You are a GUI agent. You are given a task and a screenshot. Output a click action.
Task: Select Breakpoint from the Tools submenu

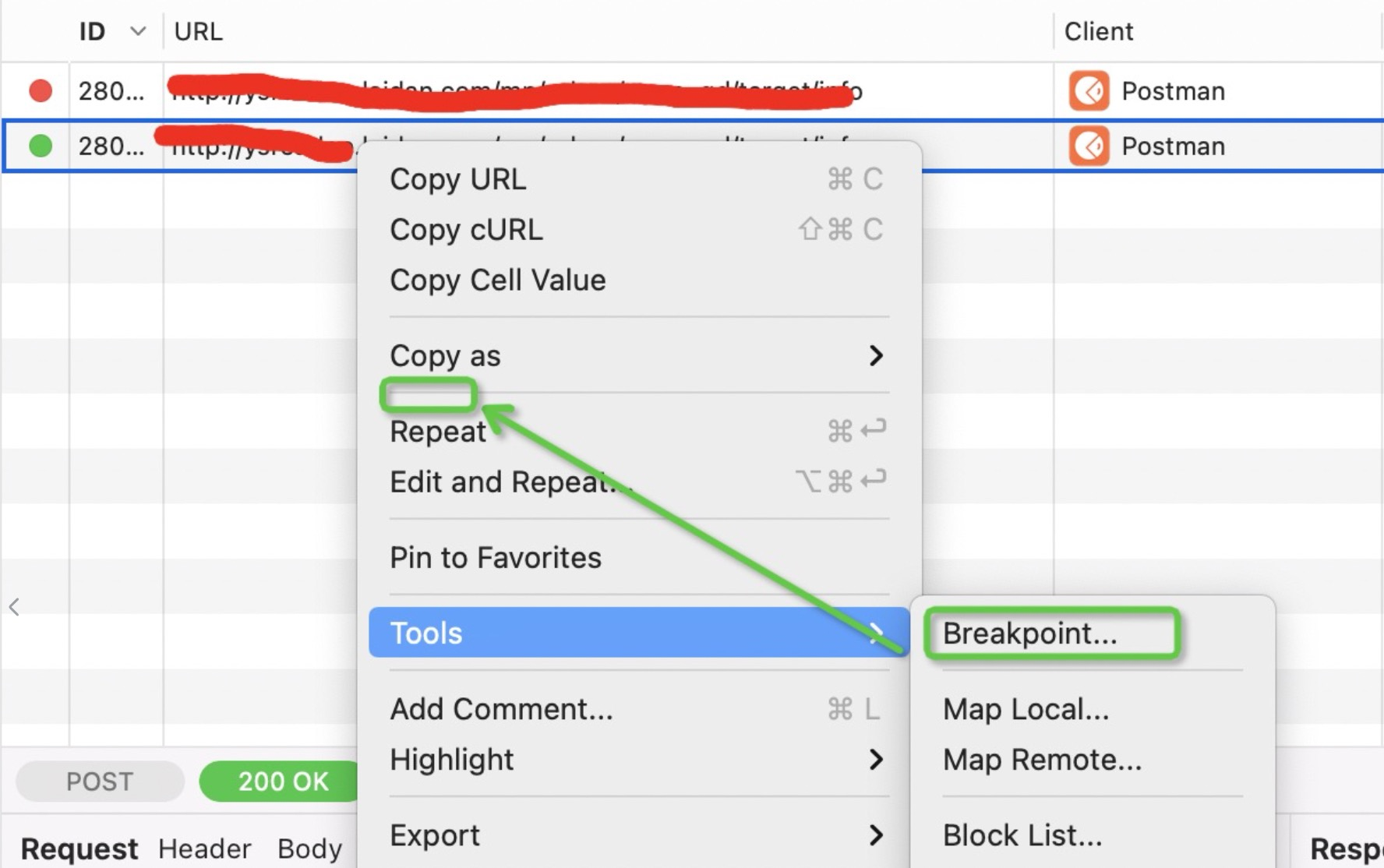coord(1029,633)
